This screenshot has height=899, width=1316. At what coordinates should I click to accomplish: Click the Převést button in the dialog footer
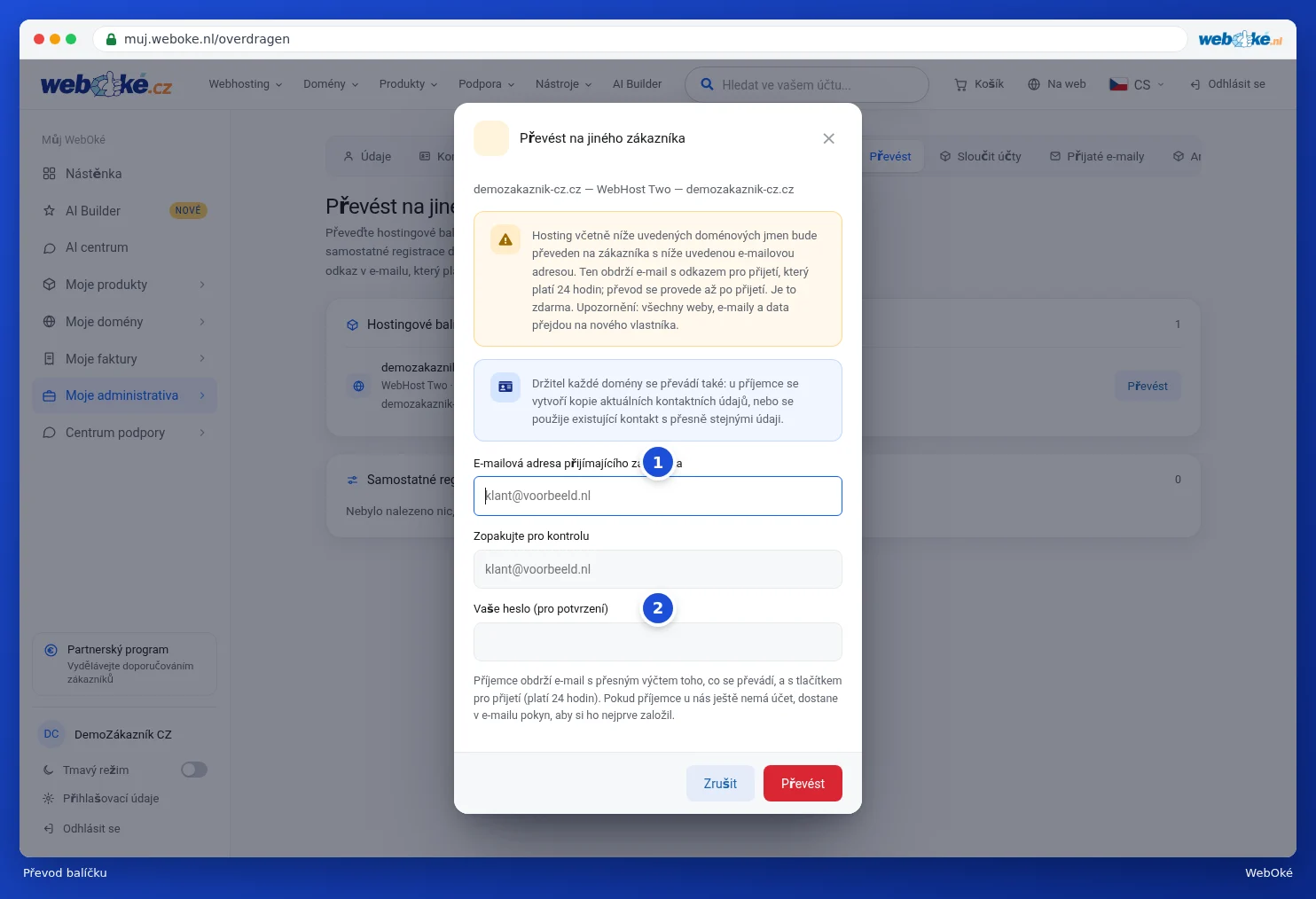pyautogui.click(x=803, y=784)
